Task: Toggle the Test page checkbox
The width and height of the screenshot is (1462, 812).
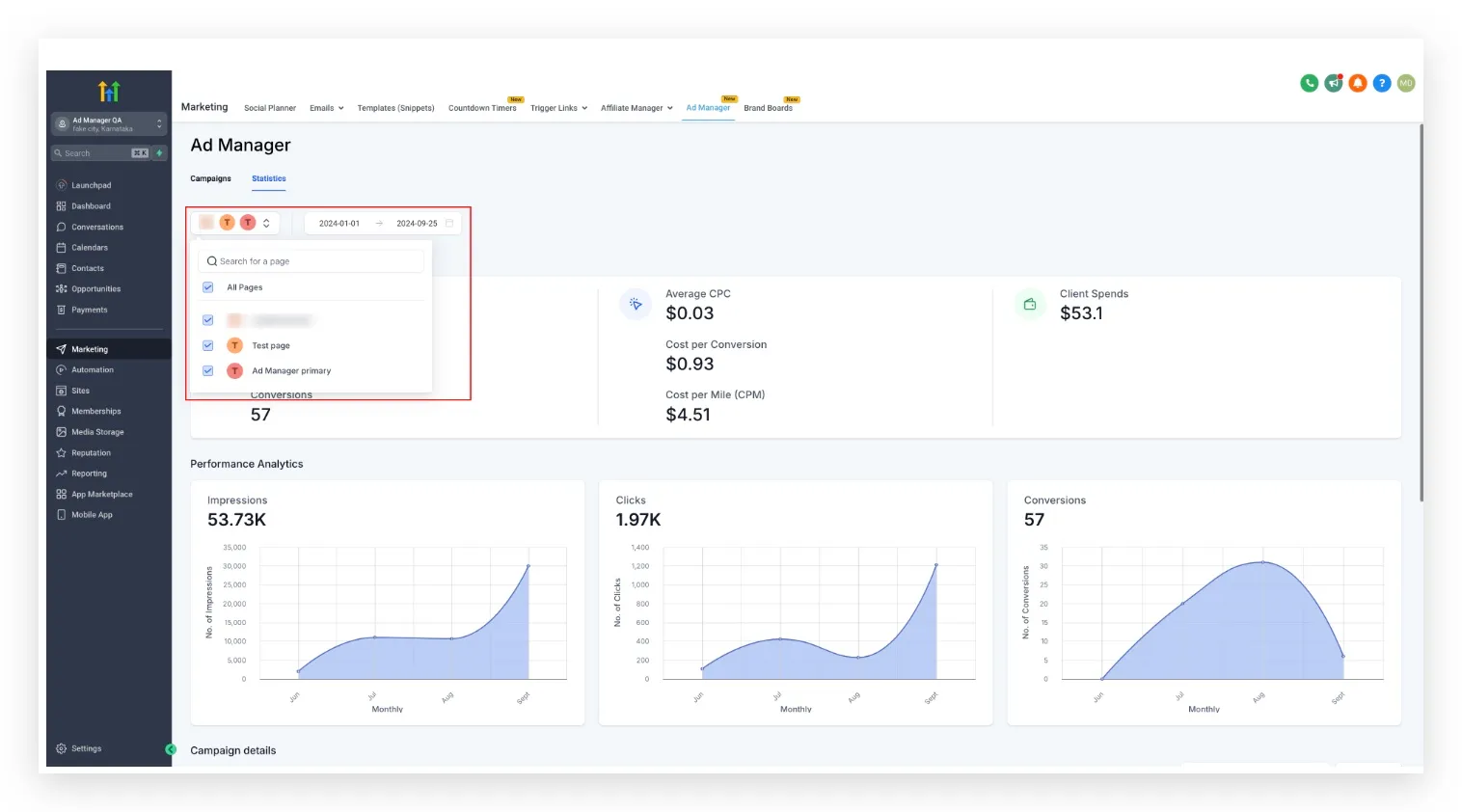Action: tap(207, 345)
